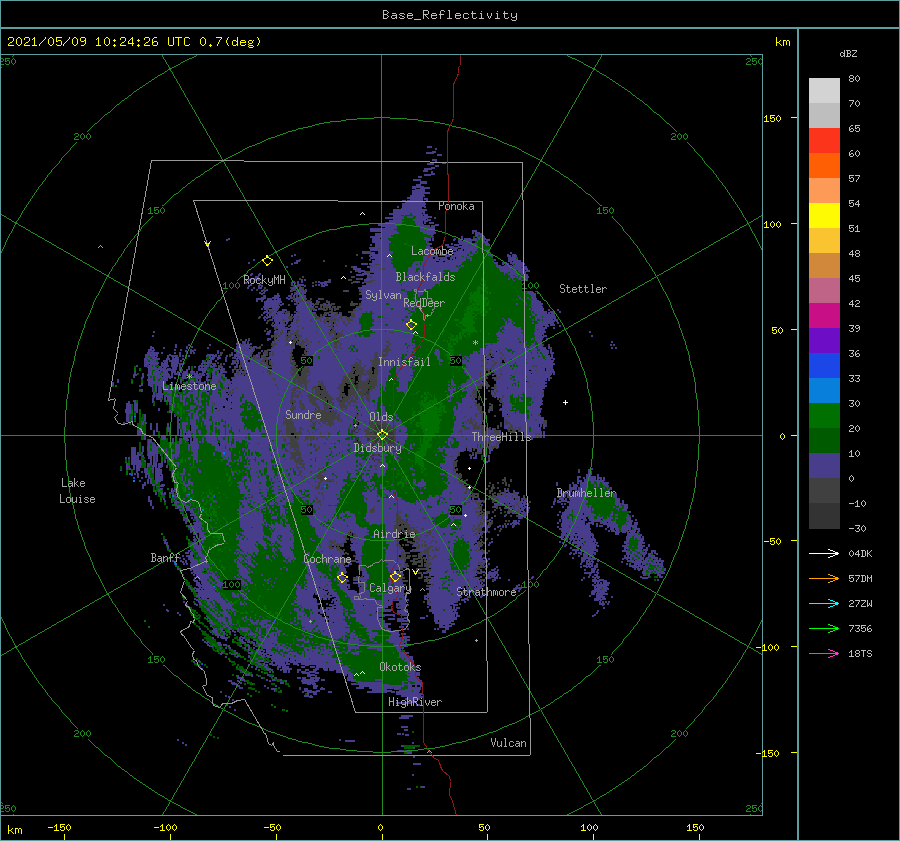
Task: Click the white plus marker east of ThreeHills
Action: tap(565, 402)
